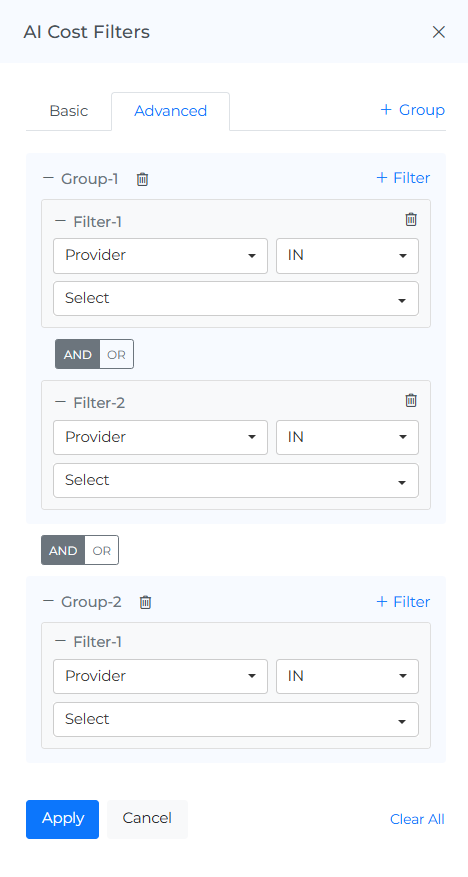Apply the cost filters
Viewport: 468px width, 877px height.
[63, 819]
